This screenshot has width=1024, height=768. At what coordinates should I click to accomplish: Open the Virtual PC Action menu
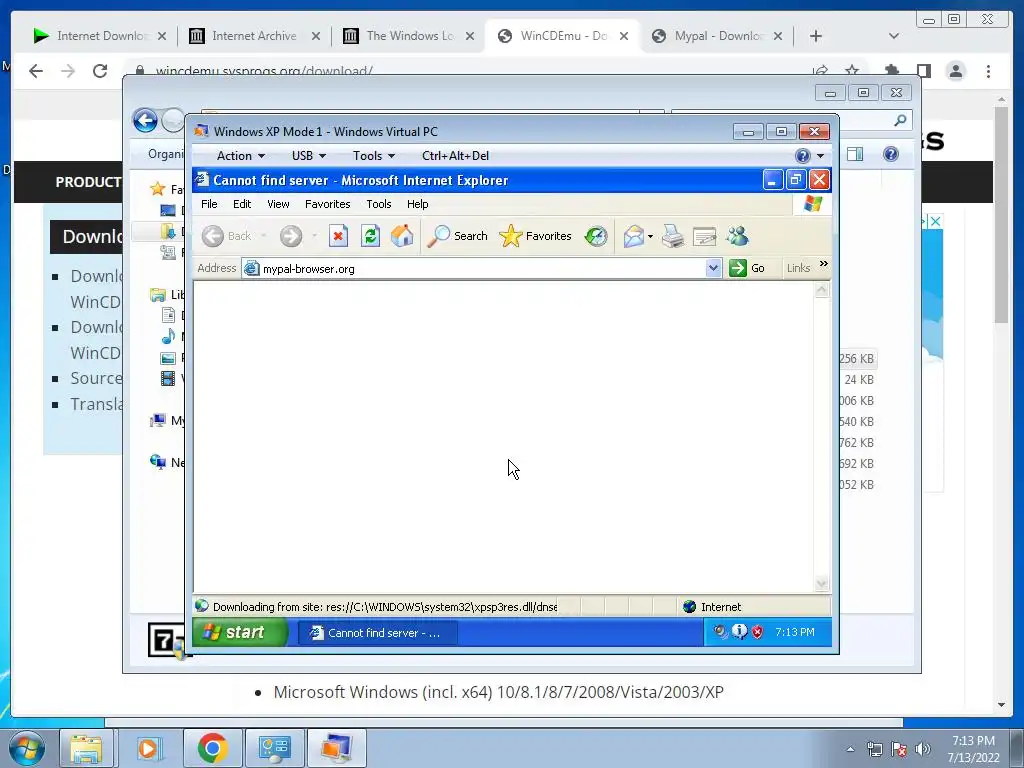point(240,155)
